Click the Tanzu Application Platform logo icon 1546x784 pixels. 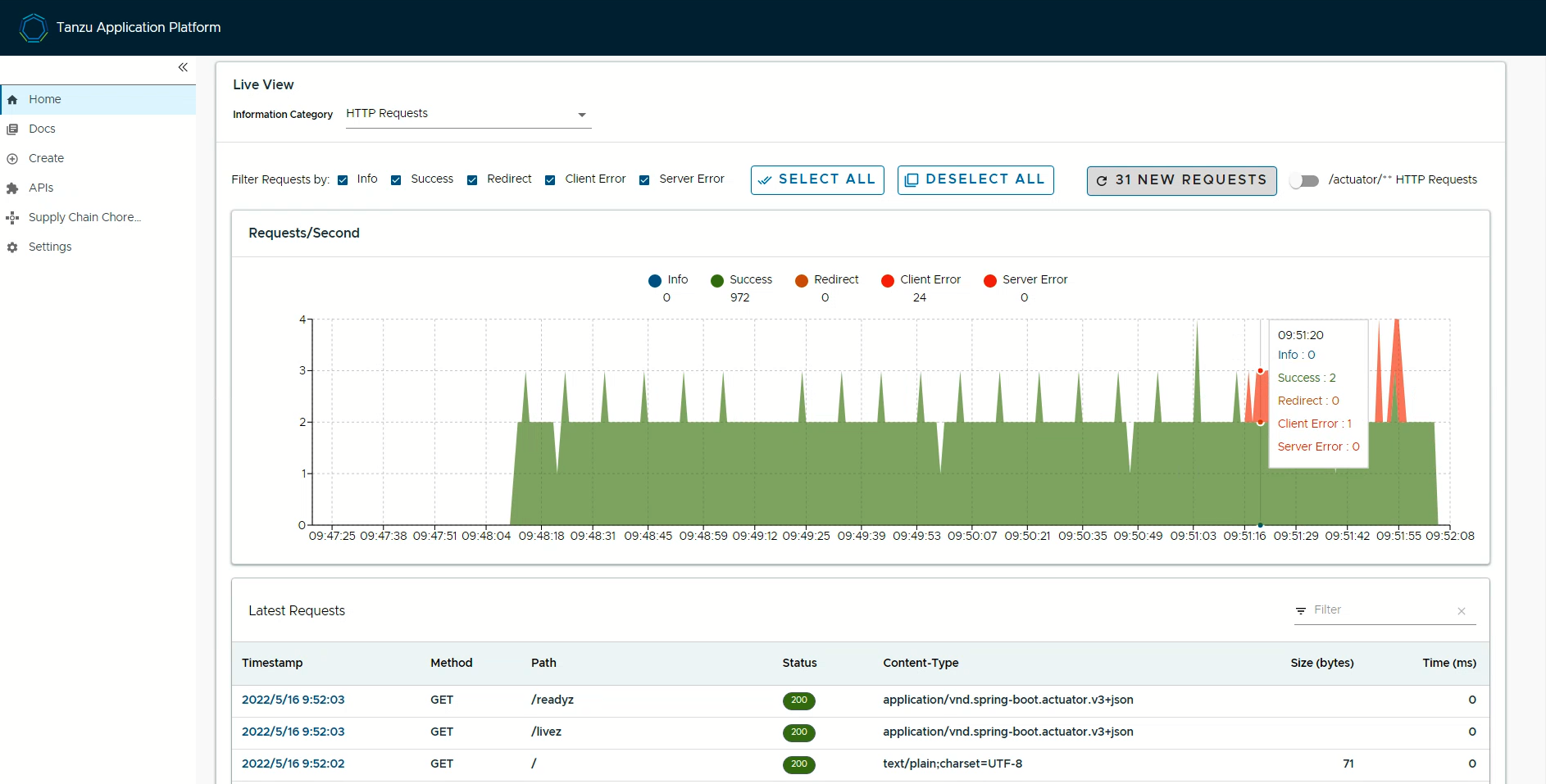(x=34, y=28)
